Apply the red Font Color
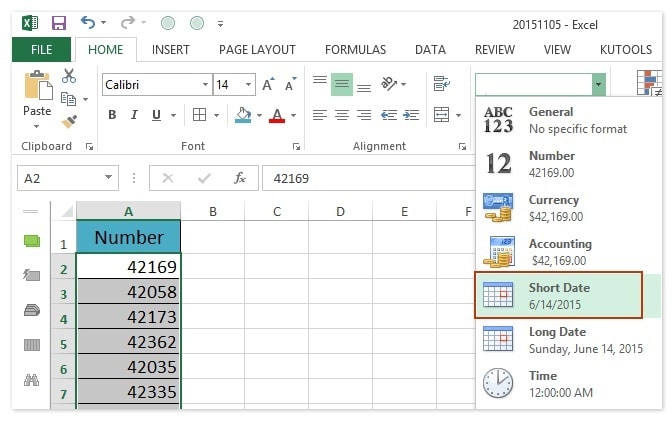Screen dimensions: 672x421 277,115
